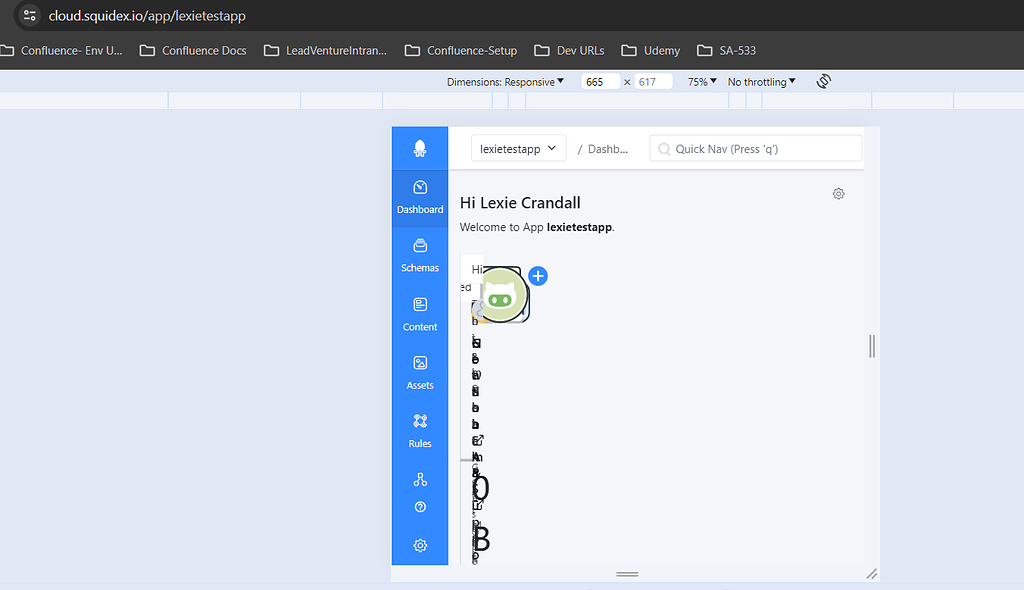Open the Dev URLs bookmarks folder
The height and width of the screenshot is (590, 1024).
click(x=569, y=50)
